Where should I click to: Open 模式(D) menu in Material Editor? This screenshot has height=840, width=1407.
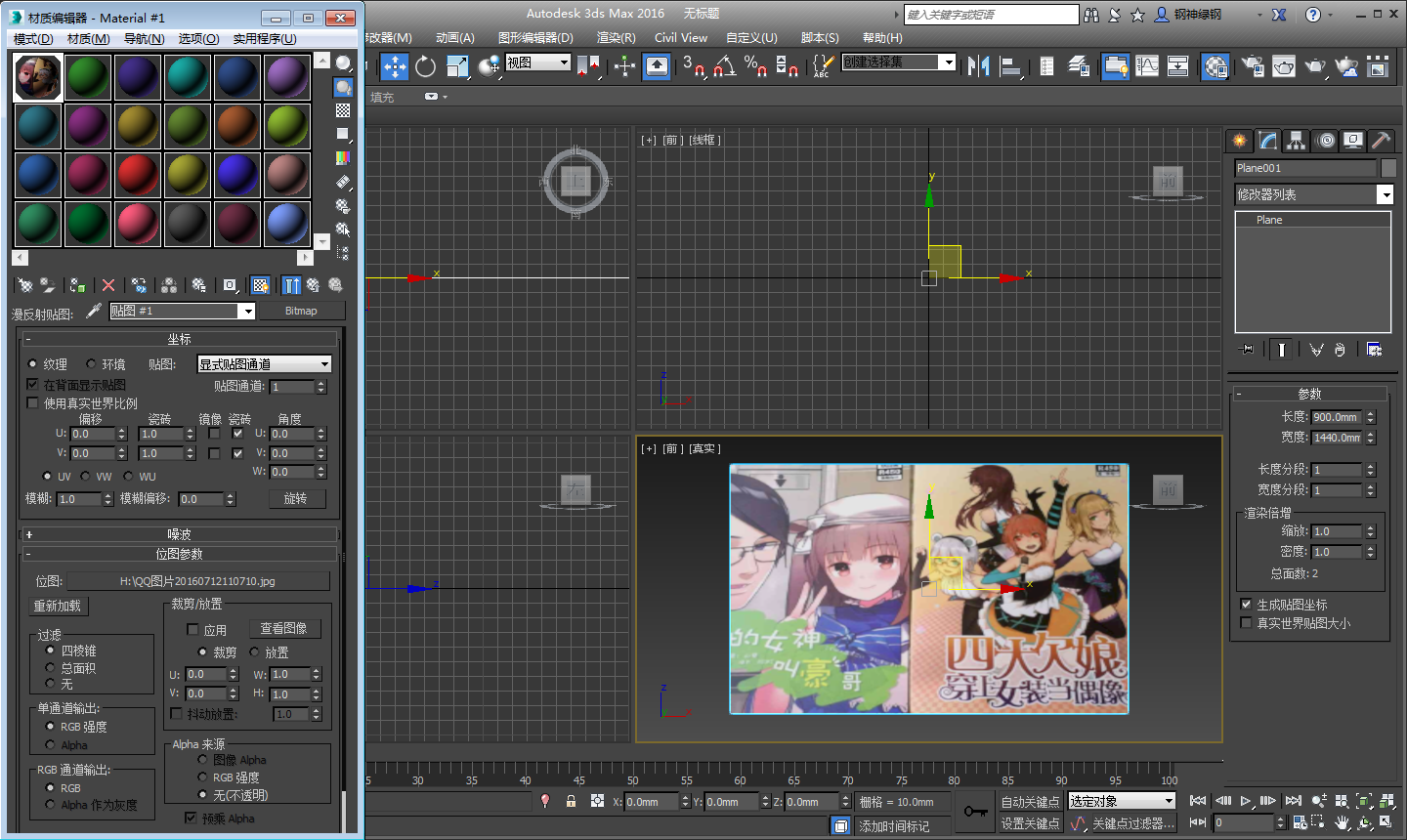(33, 38)
